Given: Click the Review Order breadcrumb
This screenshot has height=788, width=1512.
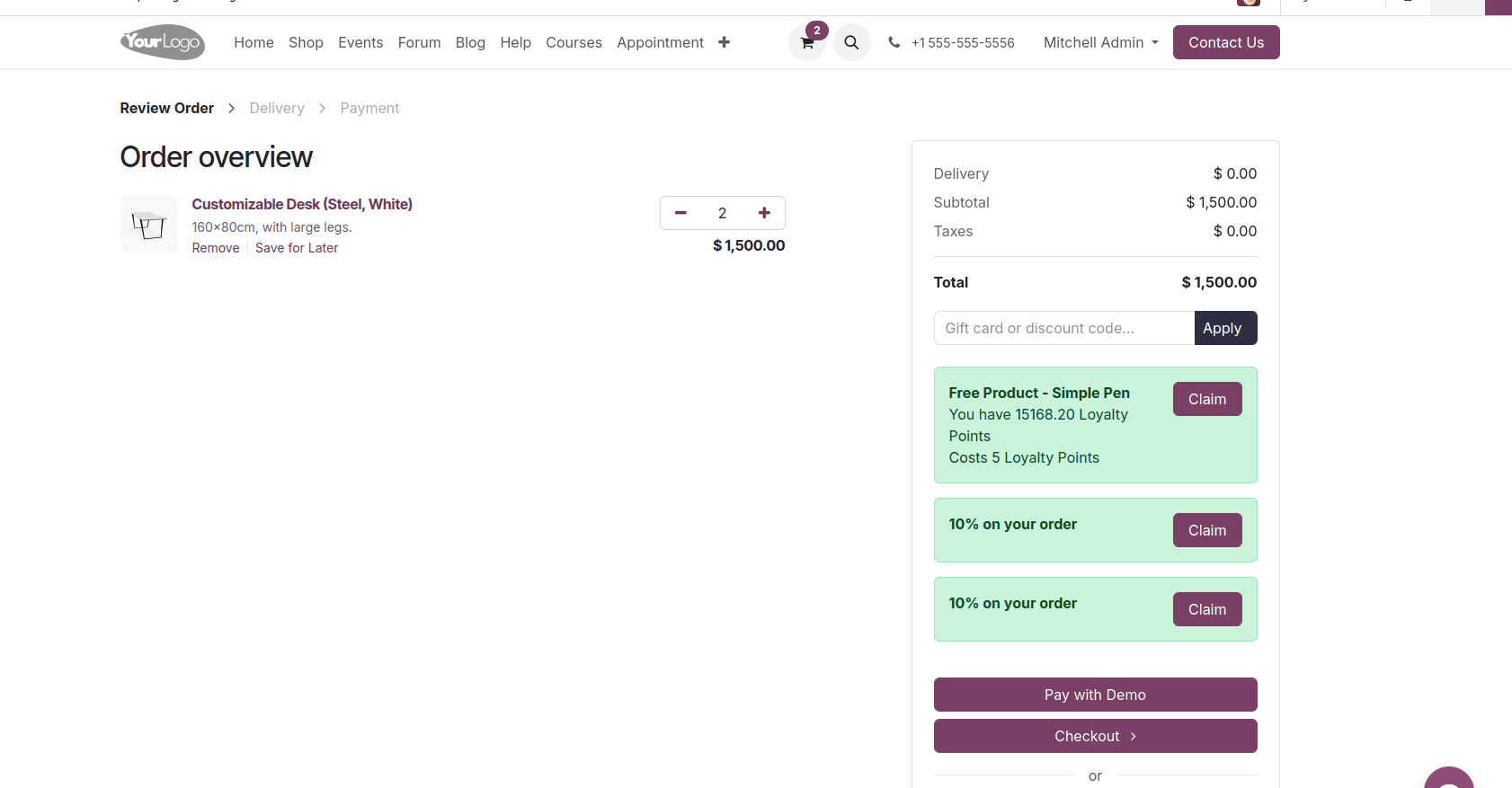Looking at the screenshot, I should tap(167, 108).
